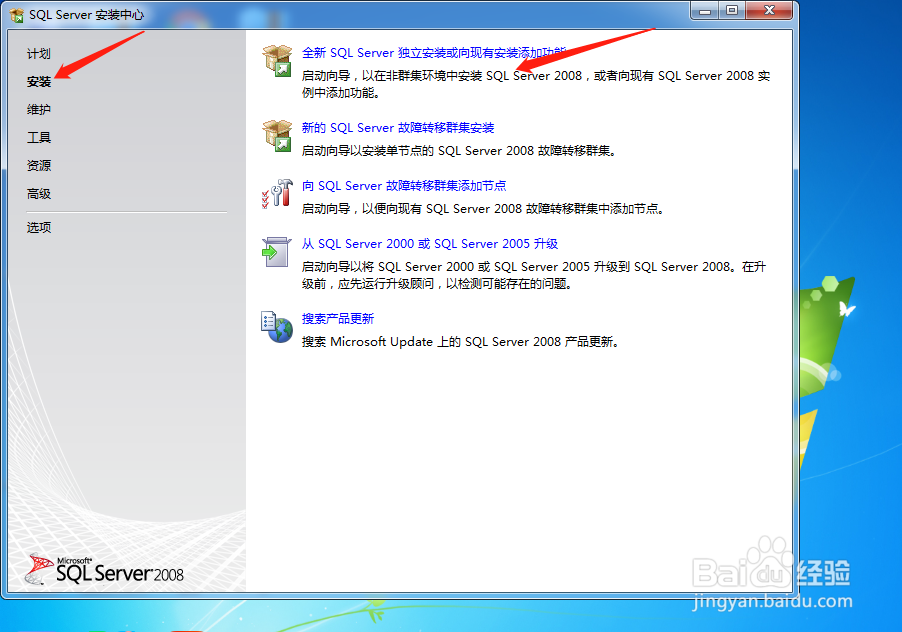902x632 pixels.
Task: Select the 安装 sidebar item
Action: click(x=39, y=82)
